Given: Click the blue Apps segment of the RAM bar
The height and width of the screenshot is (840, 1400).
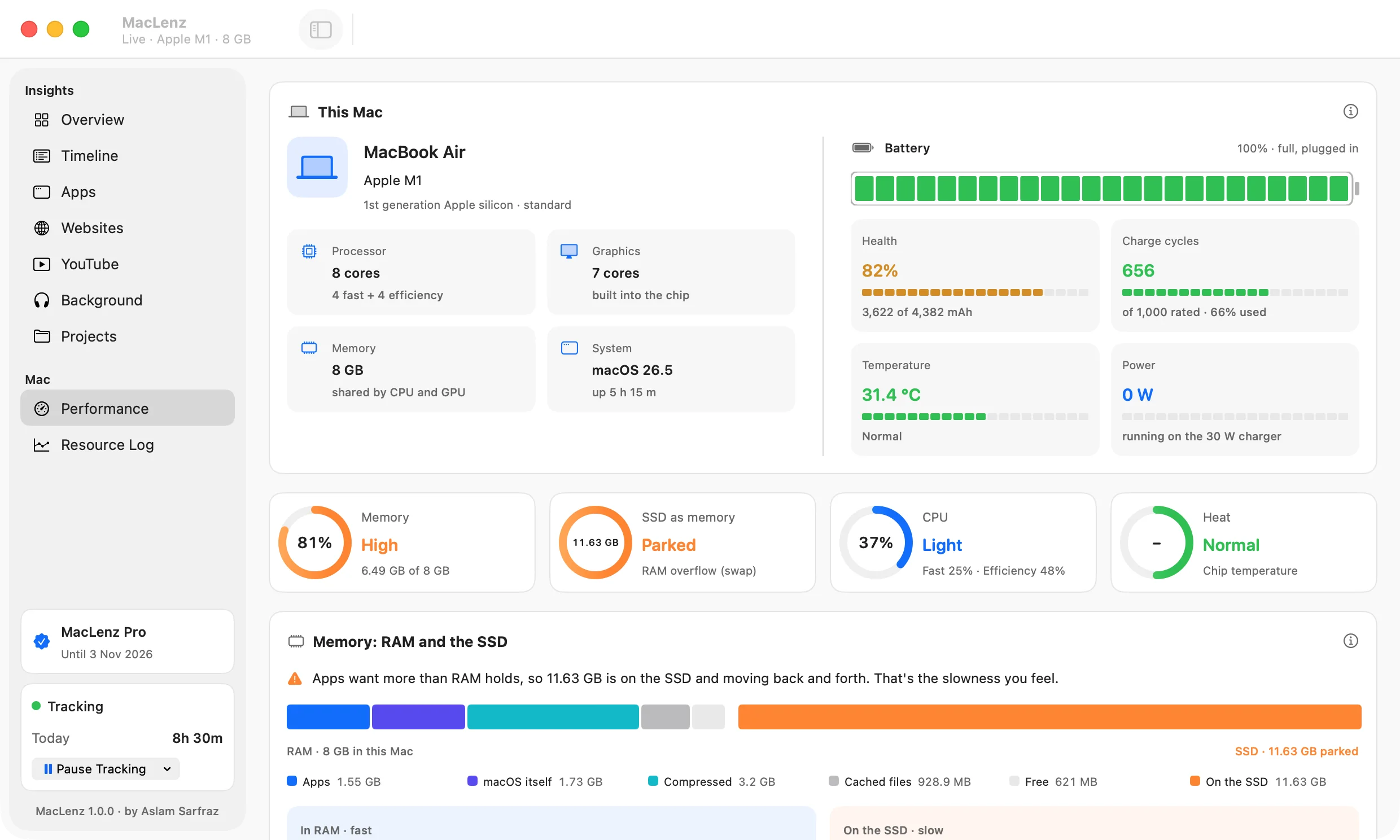Looking at the screenshot, I should [x=327, y=716].
